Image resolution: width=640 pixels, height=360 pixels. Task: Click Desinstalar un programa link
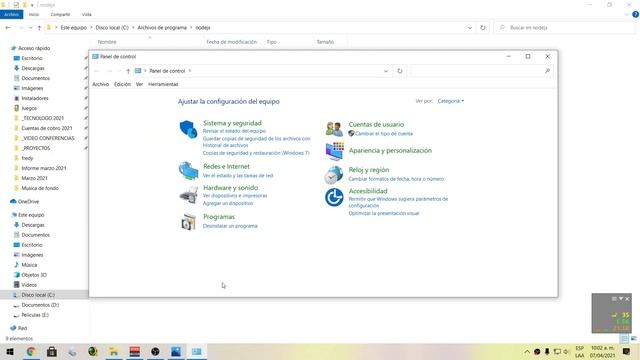click(230, 226)
